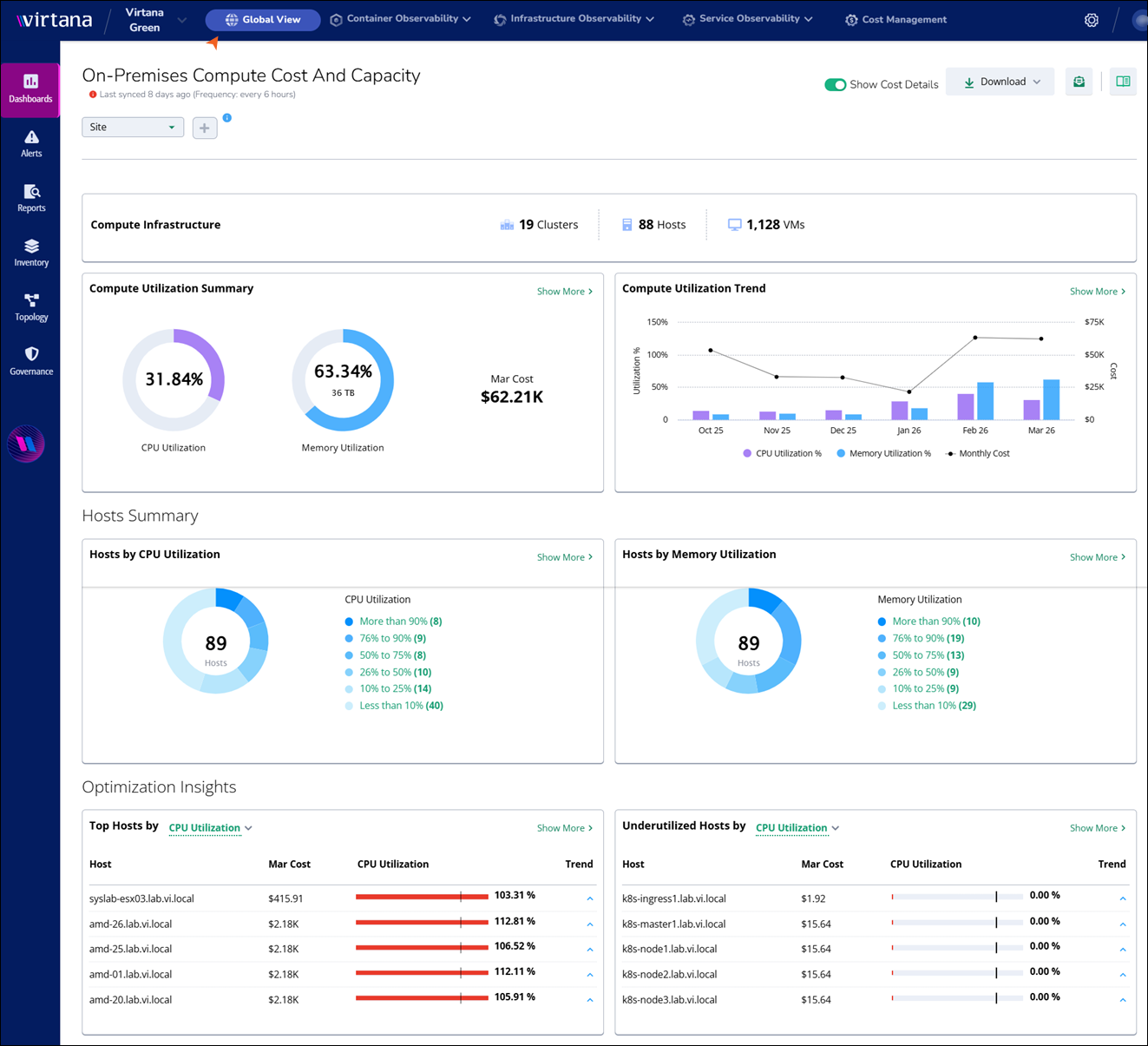The height and width of the screenshot is (1046, 1148).
Task: Go to Inventory in the sidebar
Action: tap(31, 253)
